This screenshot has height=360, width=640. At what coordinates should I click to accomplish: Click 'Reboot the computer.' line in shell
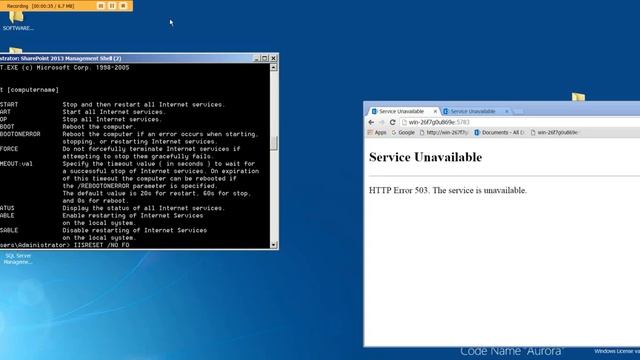[98, 127]
